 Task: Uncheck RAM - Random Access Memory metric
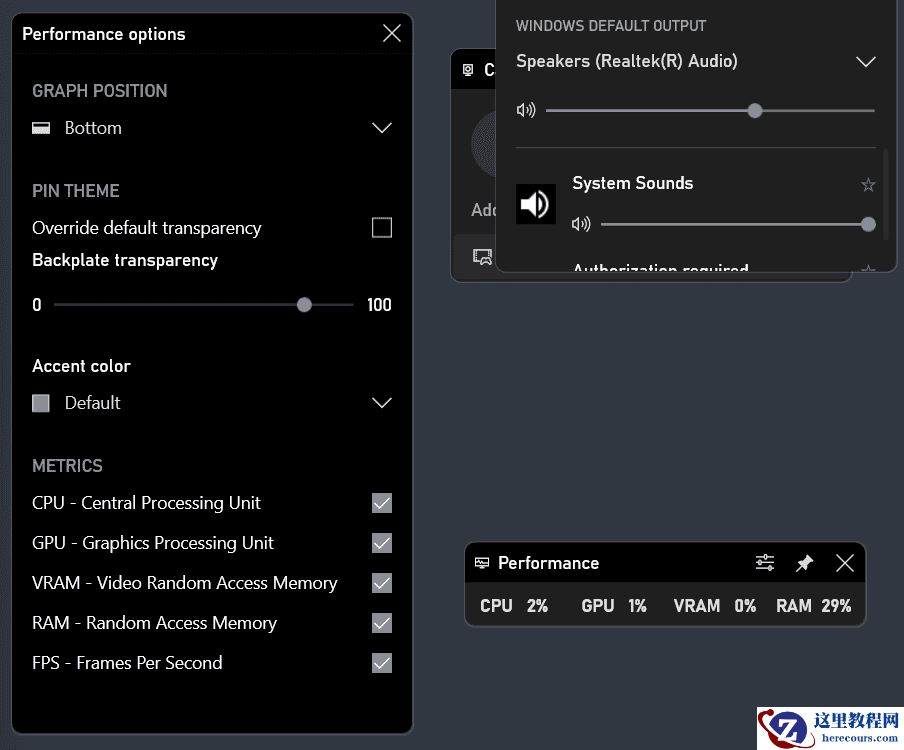[382, 623]
